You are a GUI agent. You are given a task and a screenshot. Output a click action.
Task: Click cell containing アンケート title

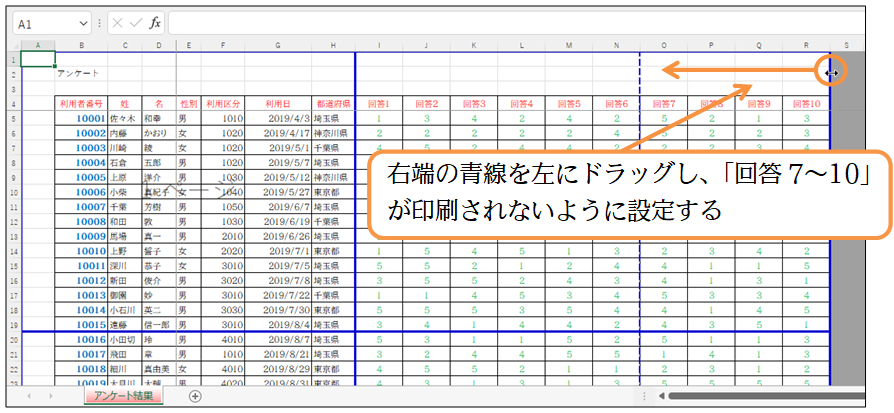point(81,74)
